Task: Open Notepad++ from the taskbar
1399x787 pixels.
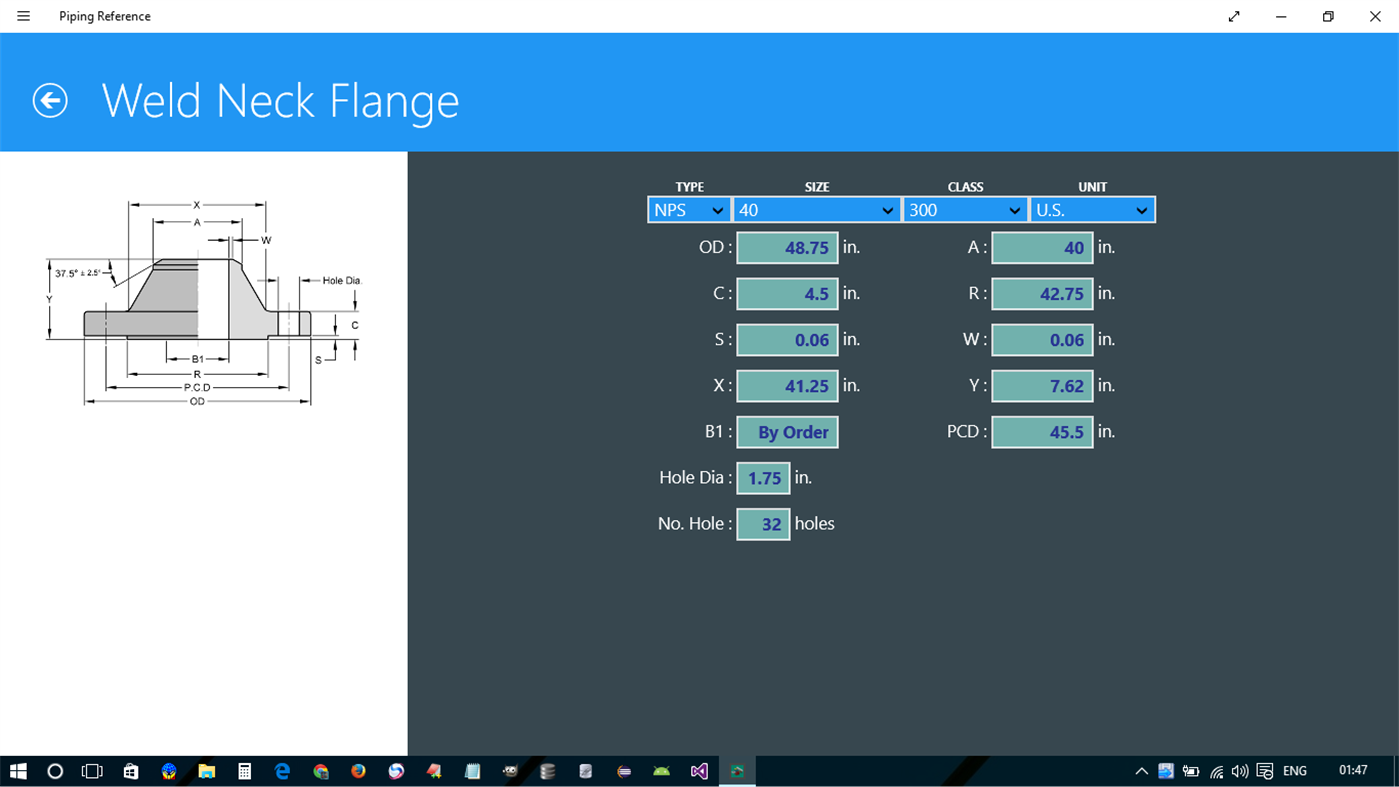Action: [x=471, y=771]
